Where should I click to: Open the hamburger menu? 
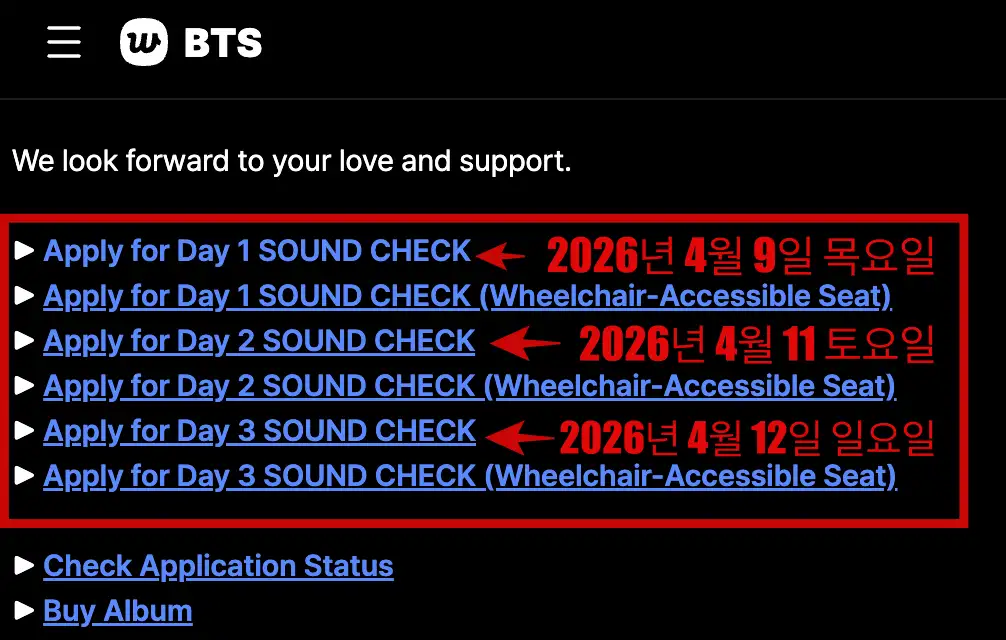click(64, 42)
